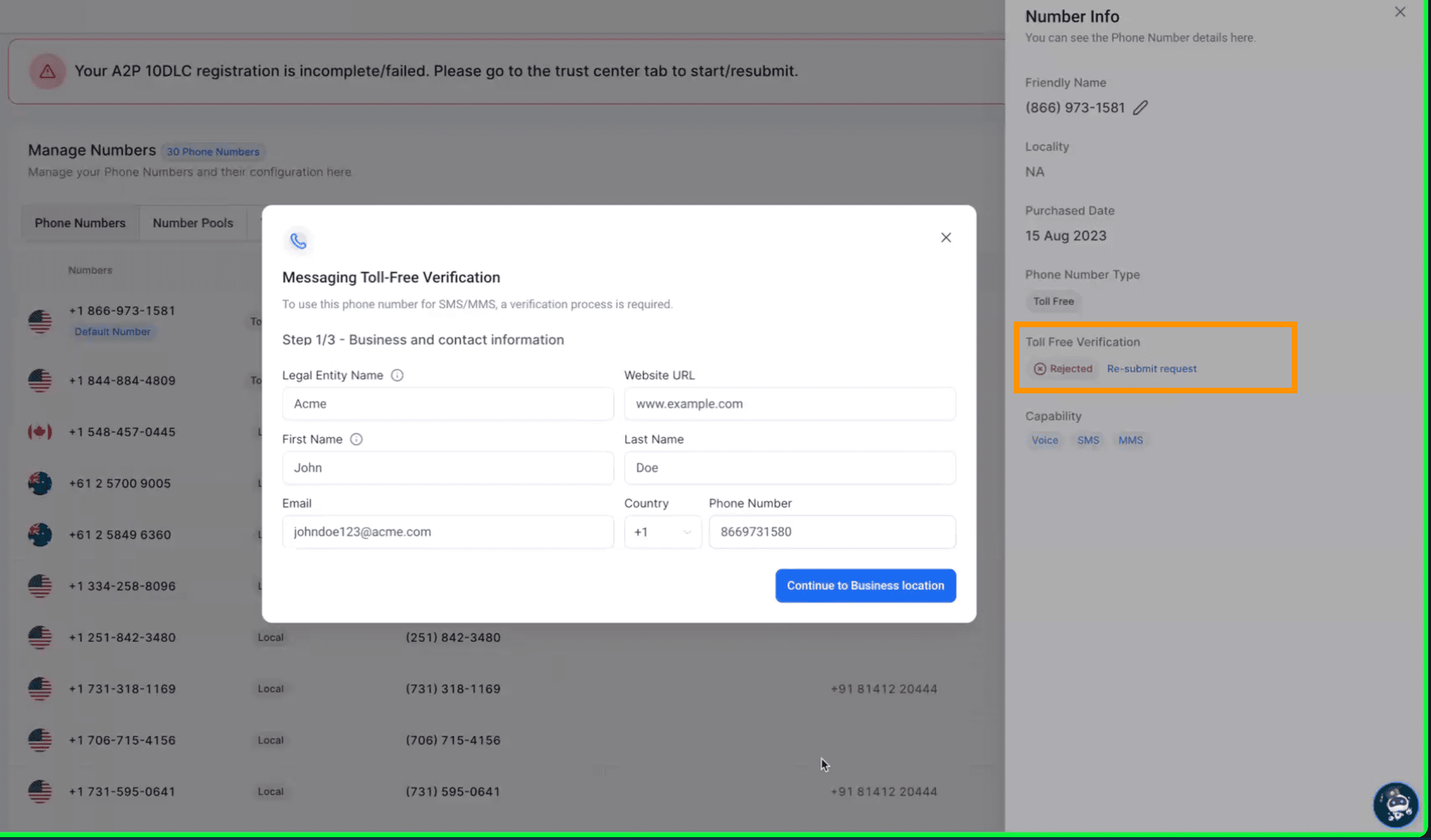
Task: Click the Re-submit request link
Action: 1151,369
